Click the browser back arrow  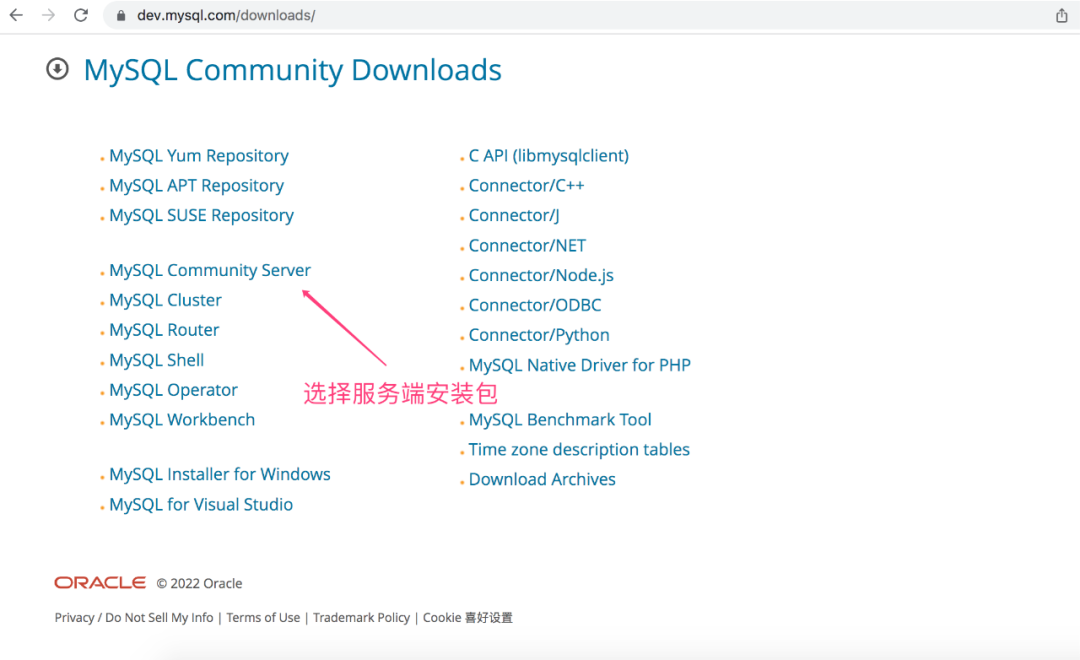[x=16, y=16]
